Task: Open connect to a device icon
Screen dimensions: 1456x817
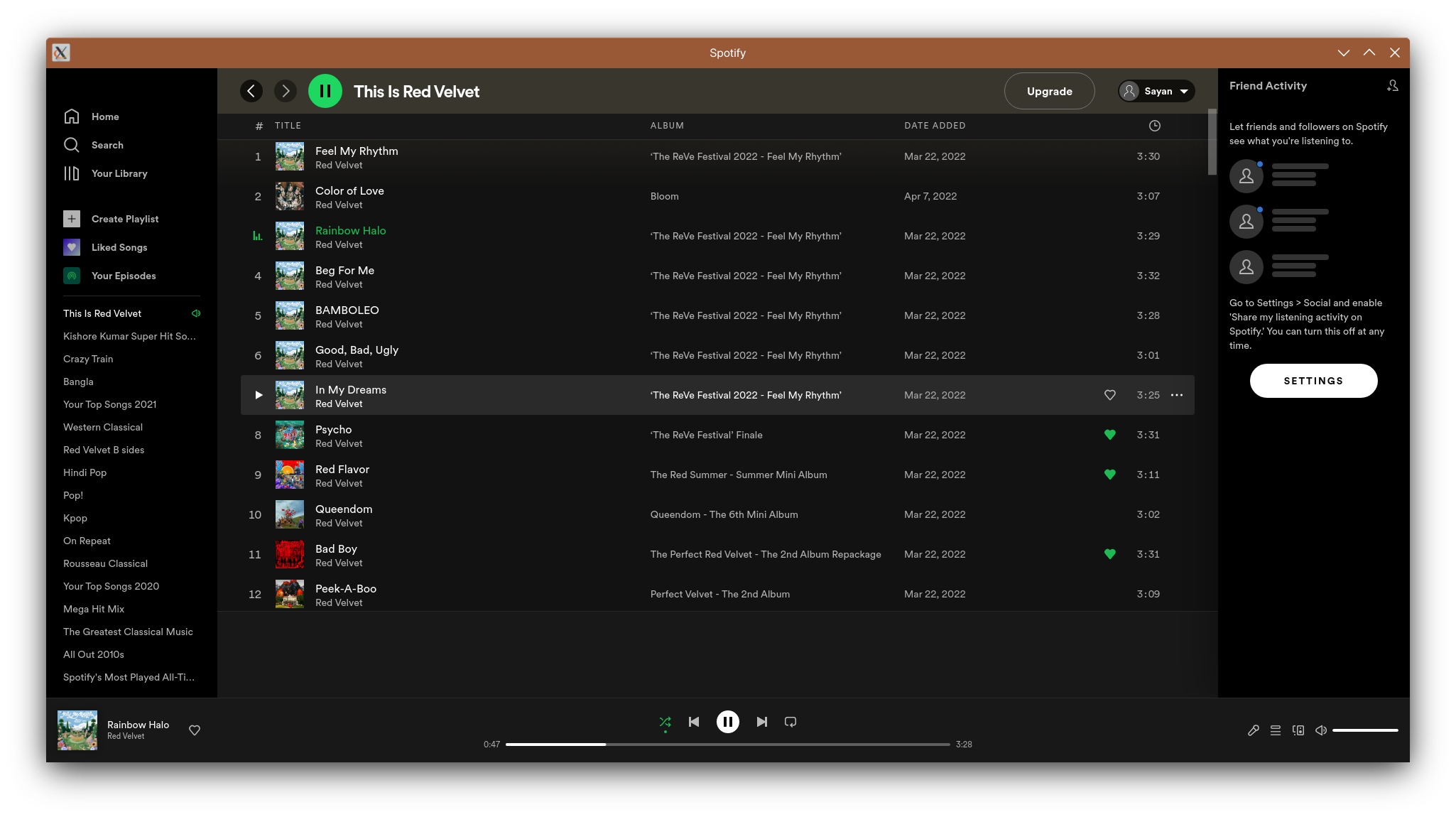Action: [x=1298, y=730]
